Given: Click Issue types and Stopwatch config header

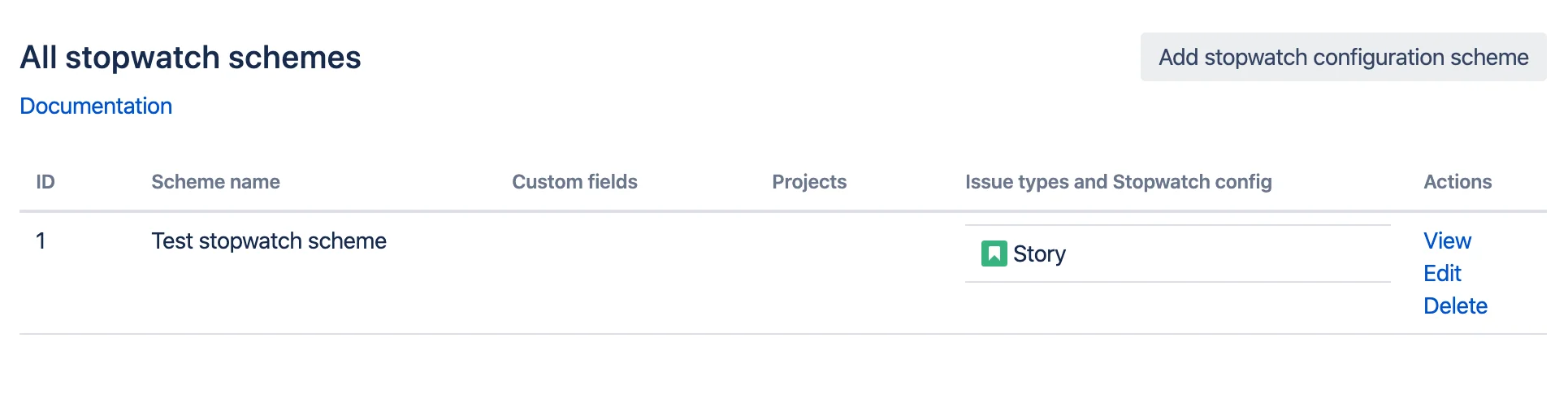Looking at the screenshot, I should point(1118,182).
